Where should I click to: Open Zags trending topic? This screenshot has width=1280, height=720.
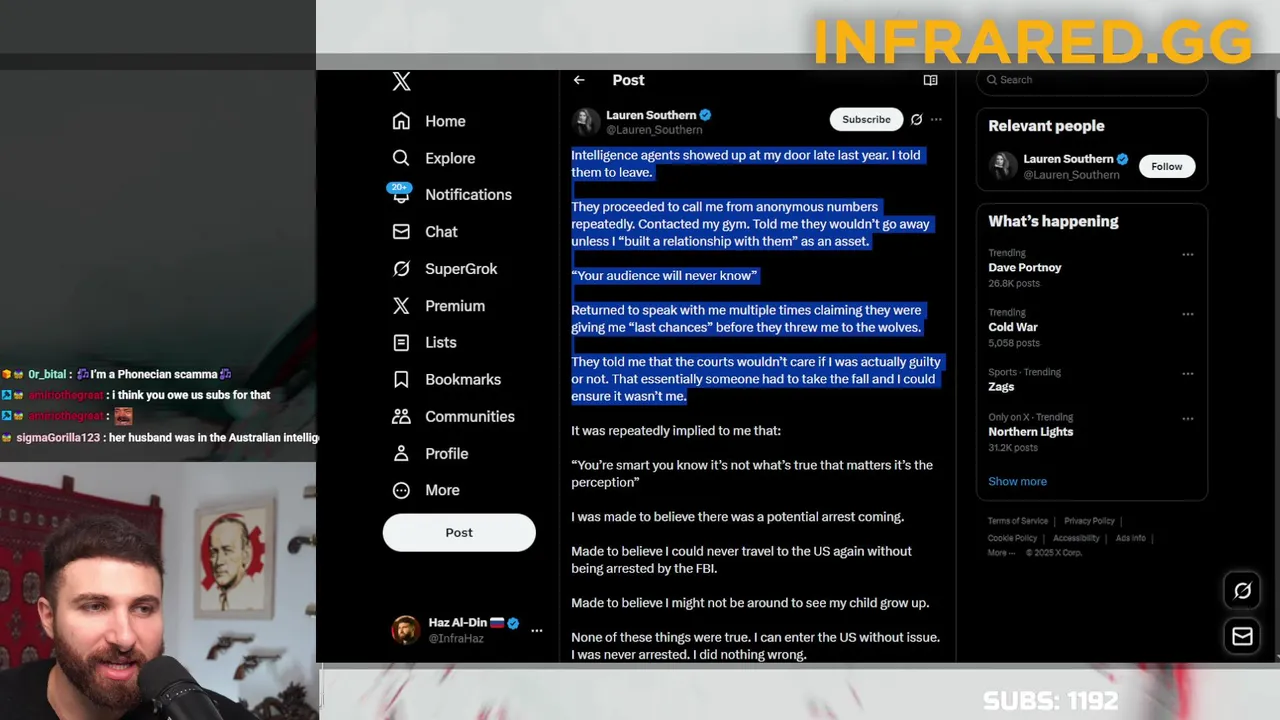point(1001,386)
